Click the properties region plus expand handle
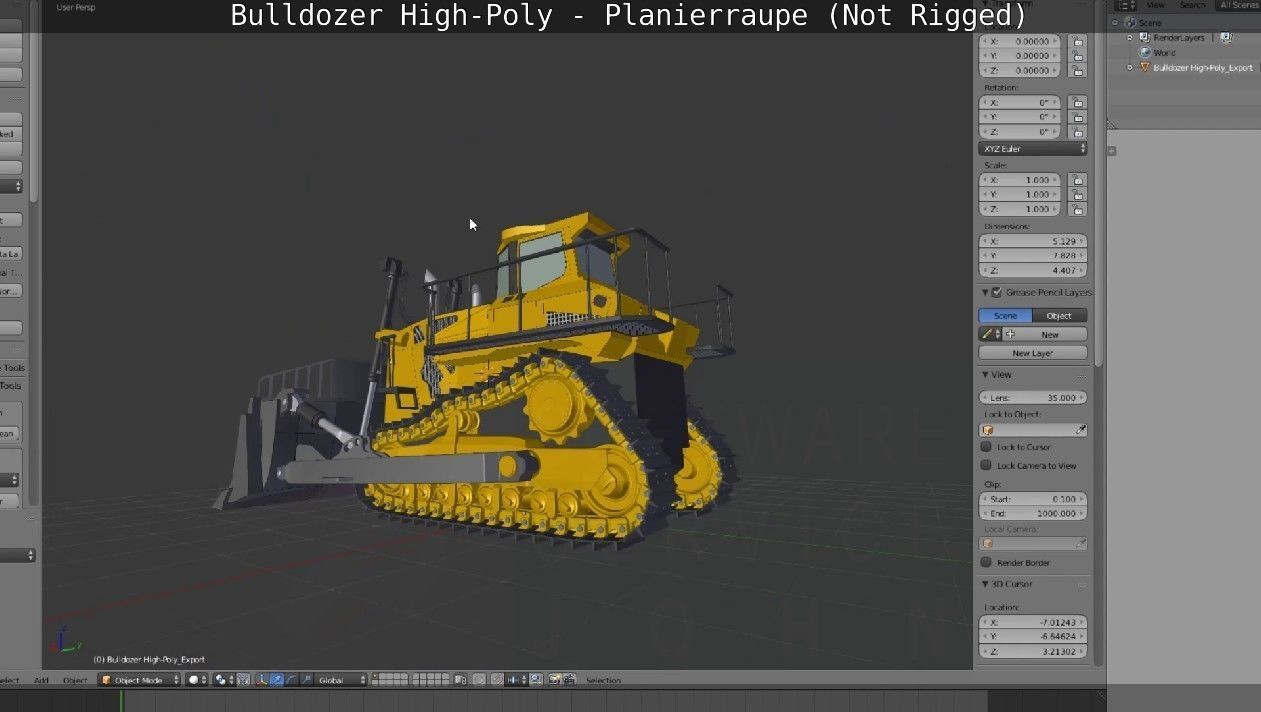This screenshot has height=712, width=1261. click(1112, 151)
